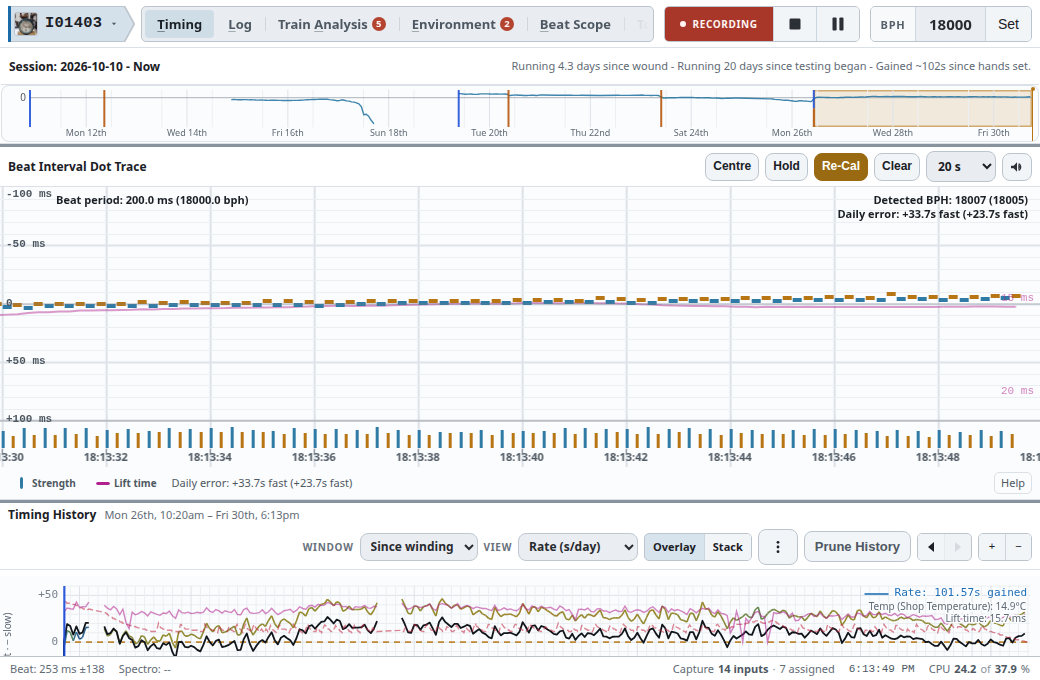This screenshot has width=1040, height=680.
Task: Toggle the Lift time legend item
Action: [126, 483]
